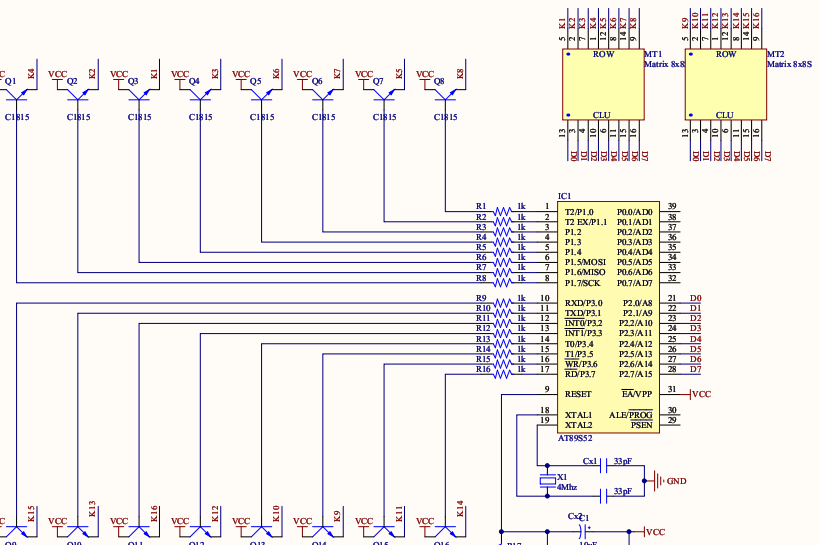Select the Q7 transistor symbol
The image size is (819, 545).
(x=384, y=95)
